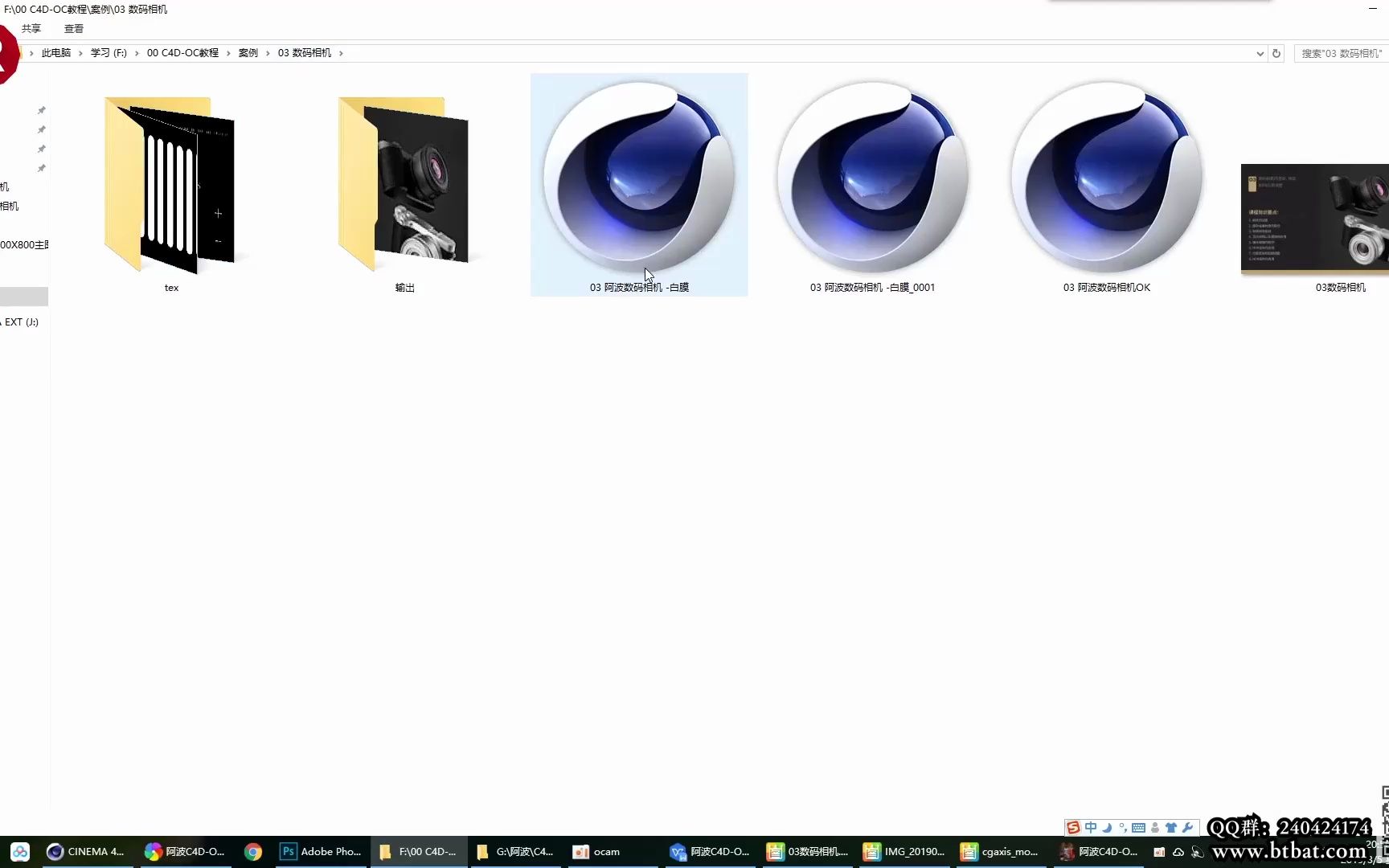1389x868 pixels.
Task: Select EXT (J:) drive in the sidebar
Action: pyautogui.click(x=22, y=322)
